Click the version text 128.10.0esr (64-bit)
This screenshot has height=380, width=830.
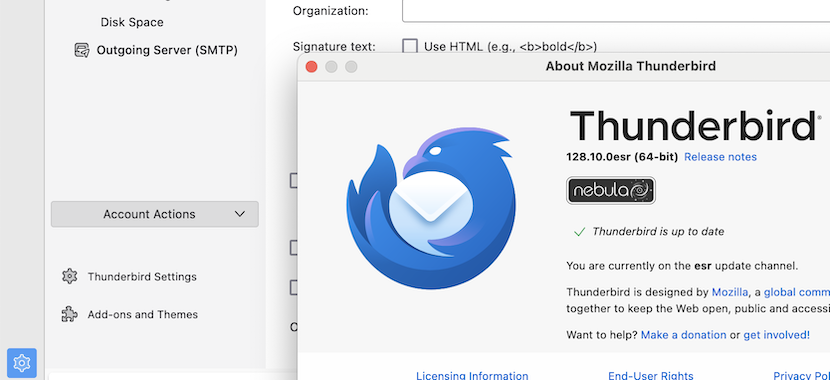click(x=622, y=157)
